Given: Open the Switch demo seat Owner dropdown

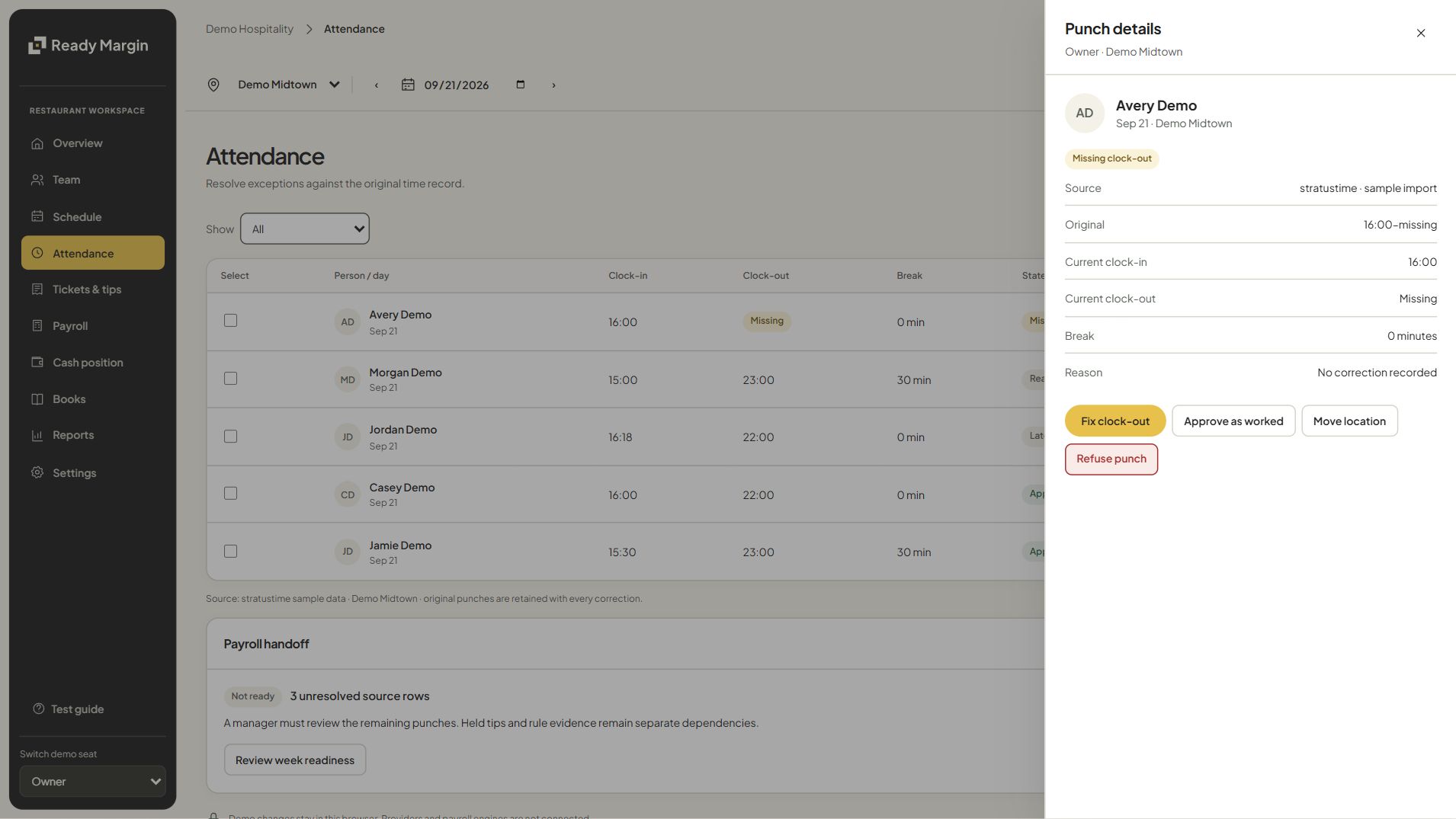Looking at the screenshot, I should (92, 782).
